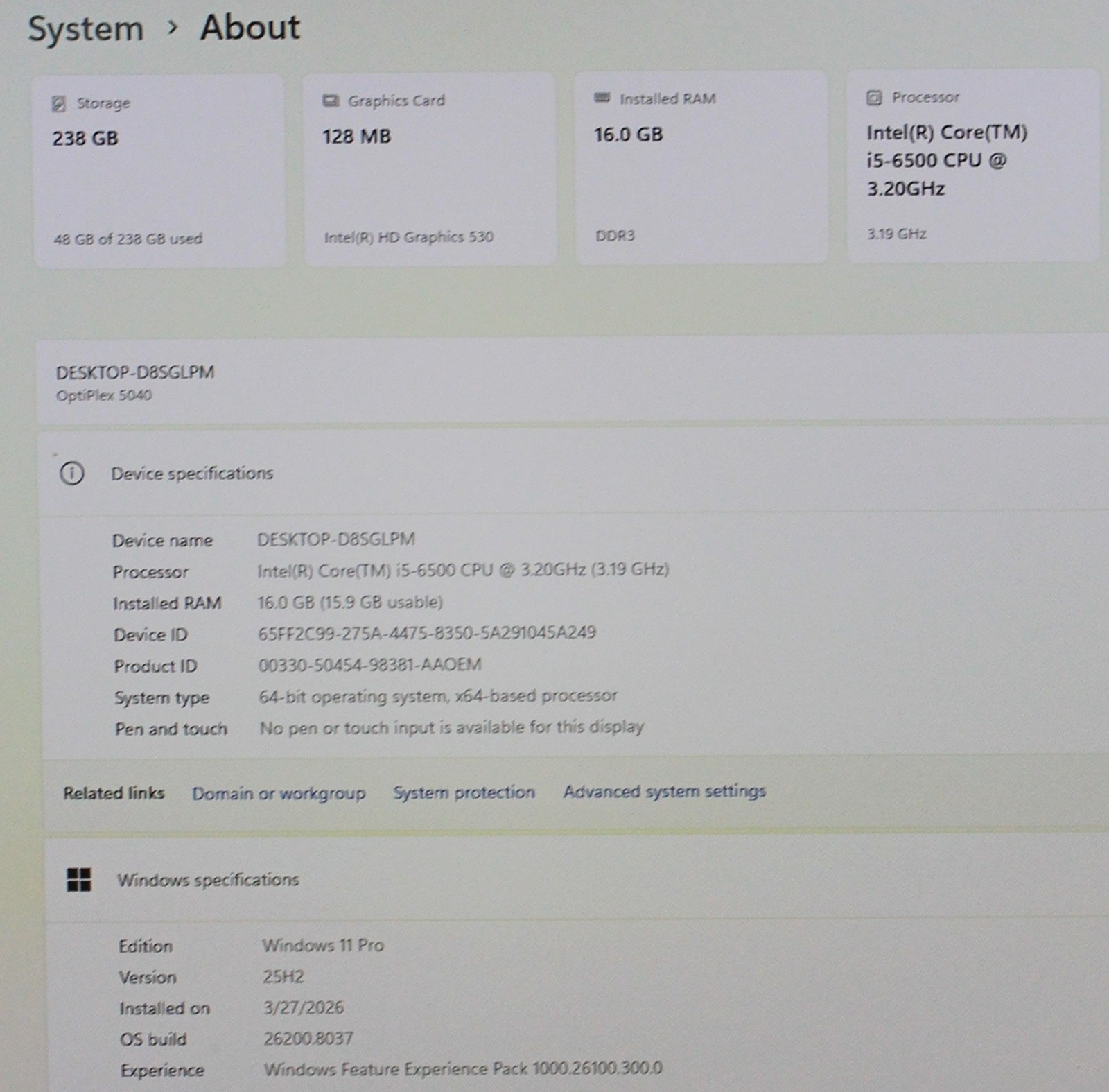Go back to System in breadcrumb

pyautogui.click(x=85, y=29)
